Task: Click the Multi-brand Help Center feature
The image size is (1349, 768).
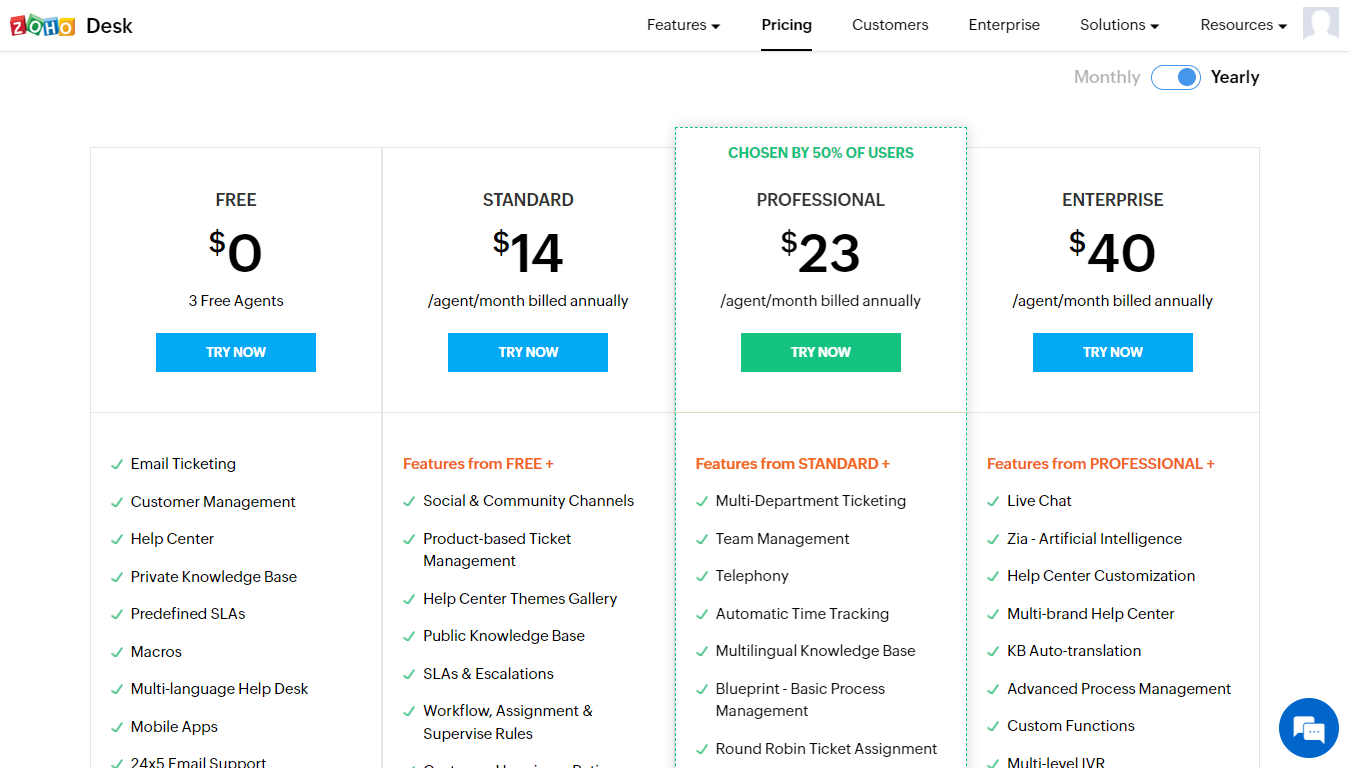Action: click(1090, 614)
